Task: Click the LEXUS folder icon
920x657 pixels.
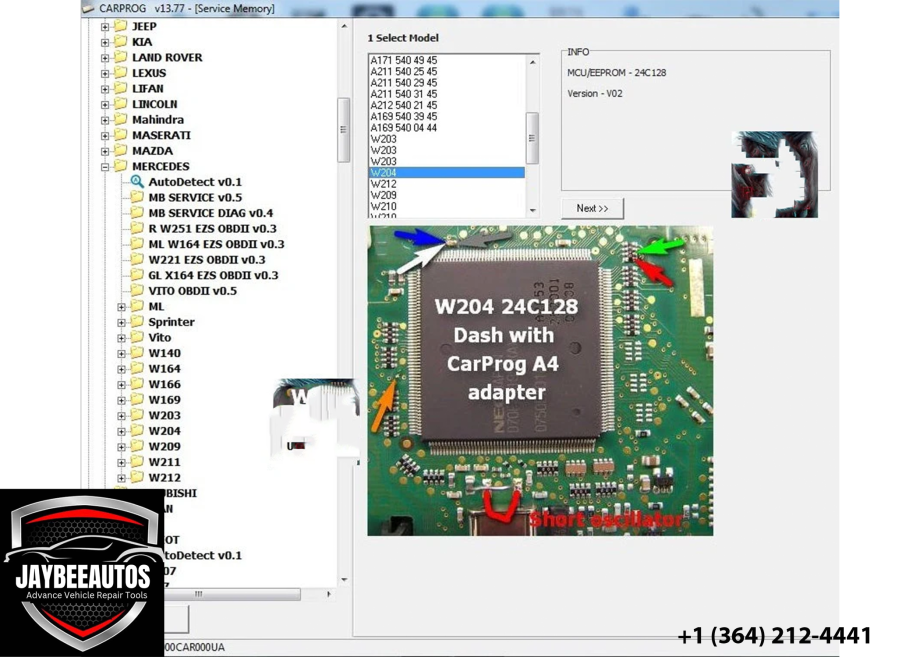Action: click(120, 73)
